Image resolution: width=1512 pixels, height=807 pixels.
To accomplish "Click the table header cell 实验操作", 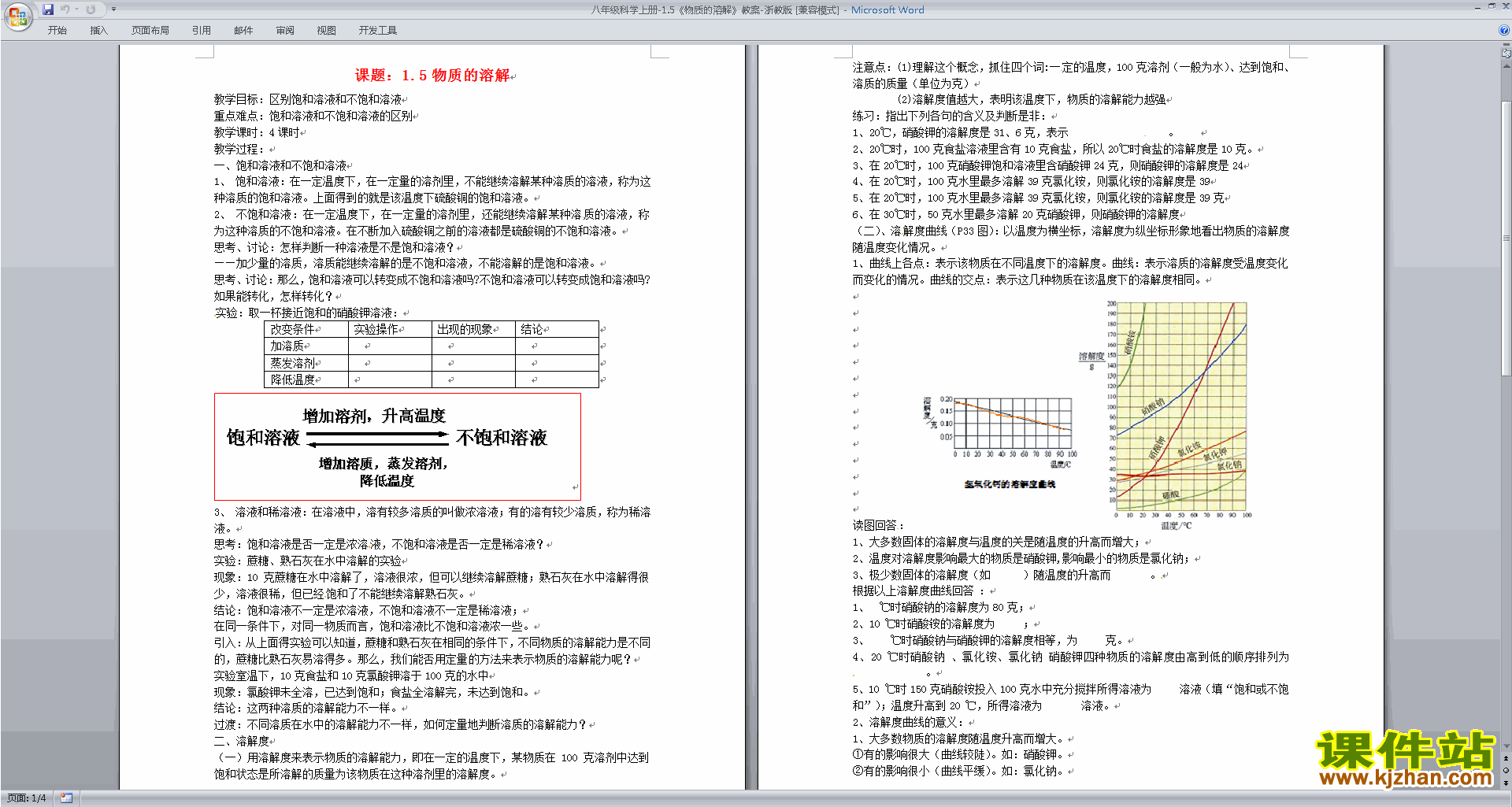I will pos(390,329).
